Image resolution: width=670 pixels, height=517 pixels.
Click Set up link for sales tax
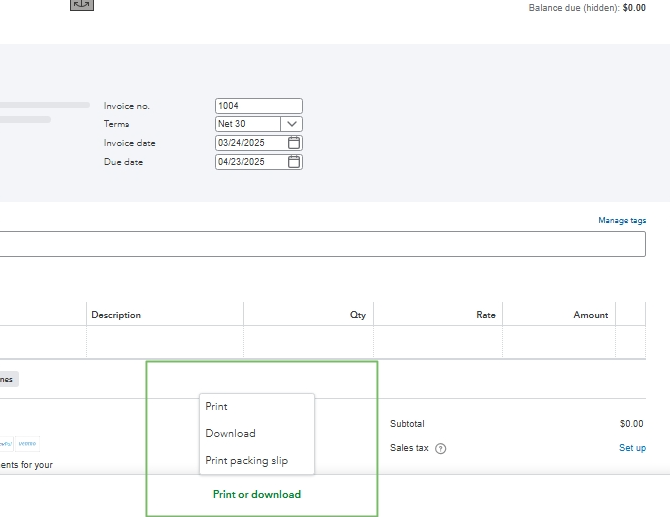[x=632, y=448]
